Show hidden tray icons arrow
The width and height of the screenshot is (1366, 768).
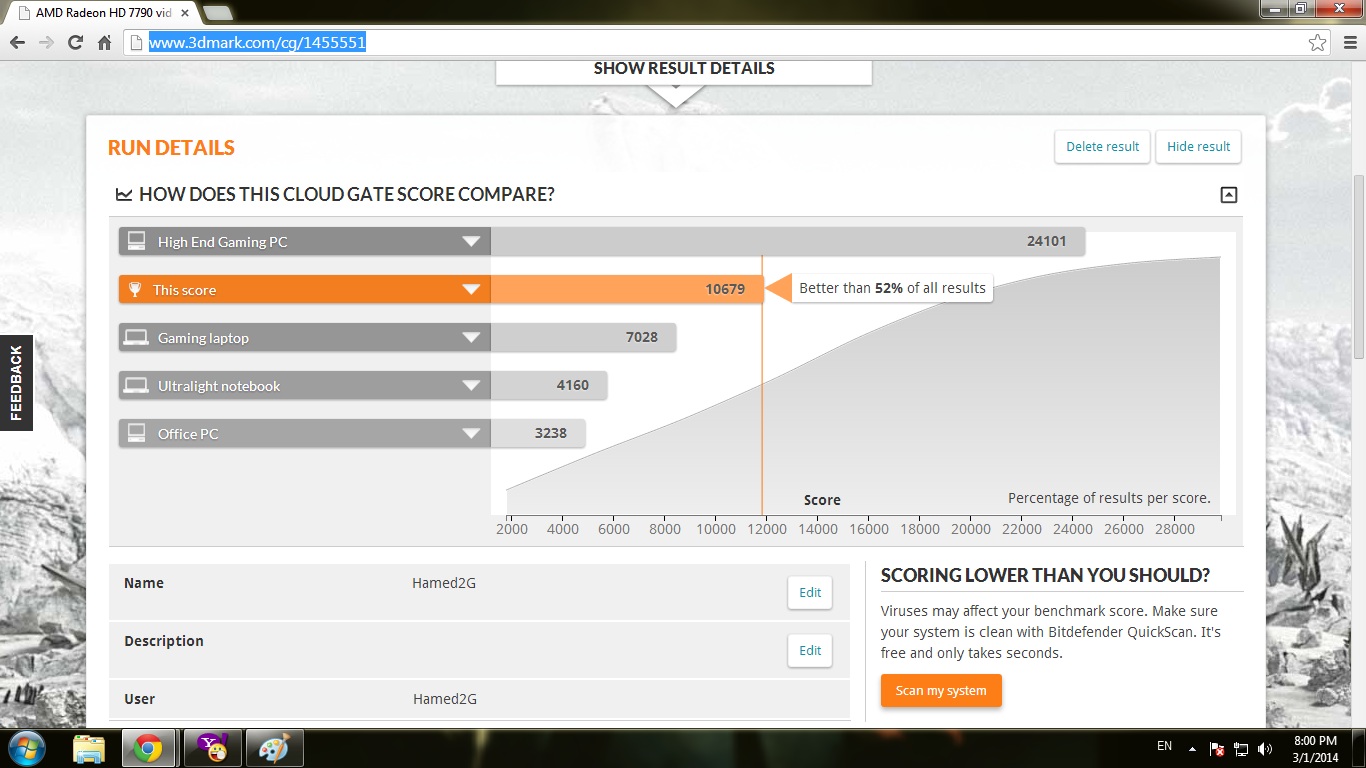coord(1192,748)
